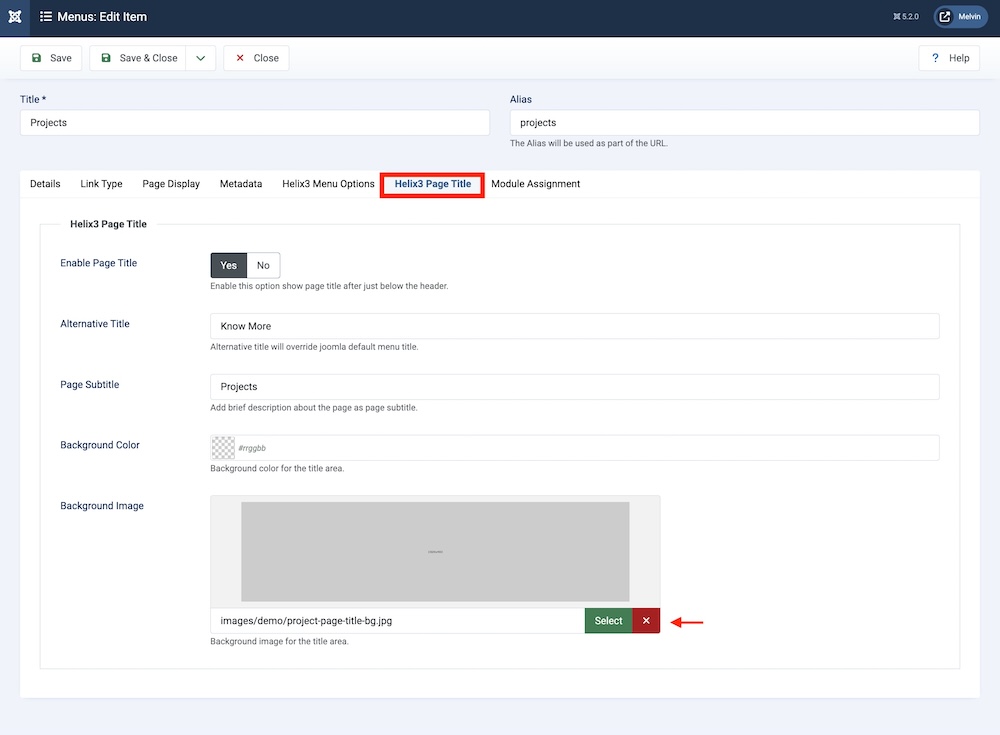This screenshot has height=735, width=1000.
Task: Click the background image preview thumbnail
Action: click(435, 551)
